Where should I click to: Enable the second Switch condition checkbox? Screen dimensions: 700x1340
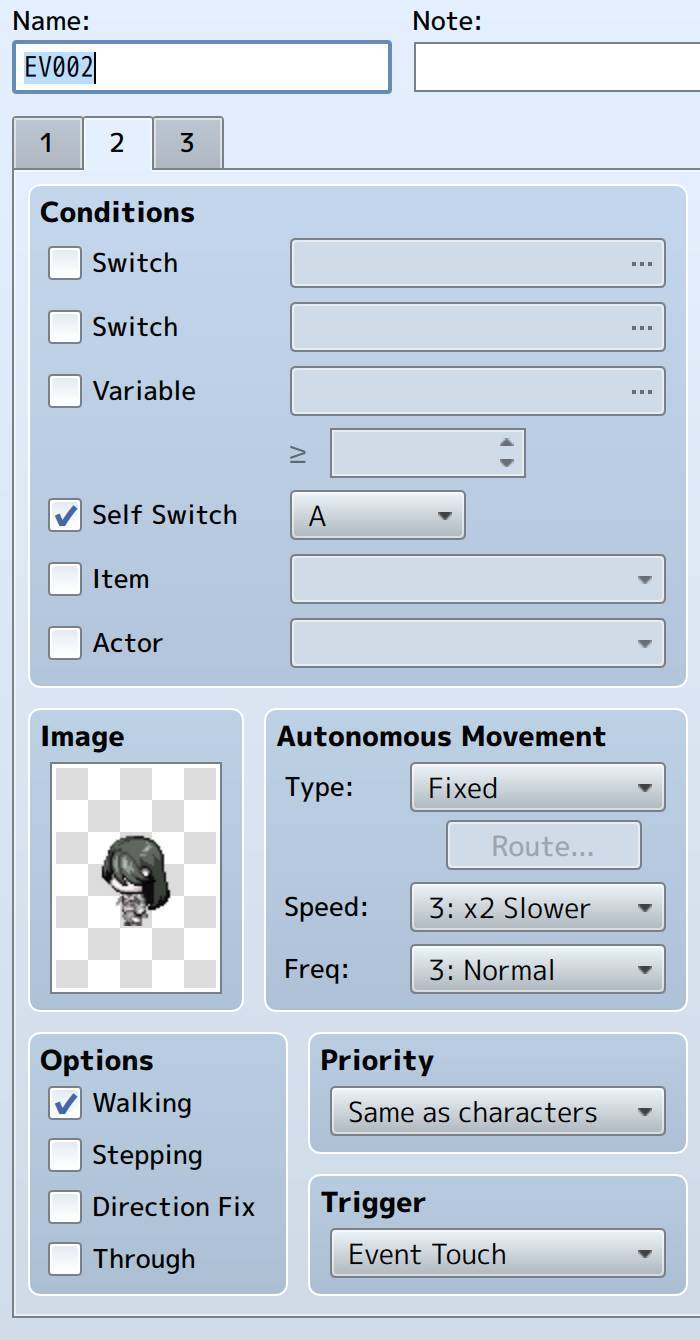point(65,327)
